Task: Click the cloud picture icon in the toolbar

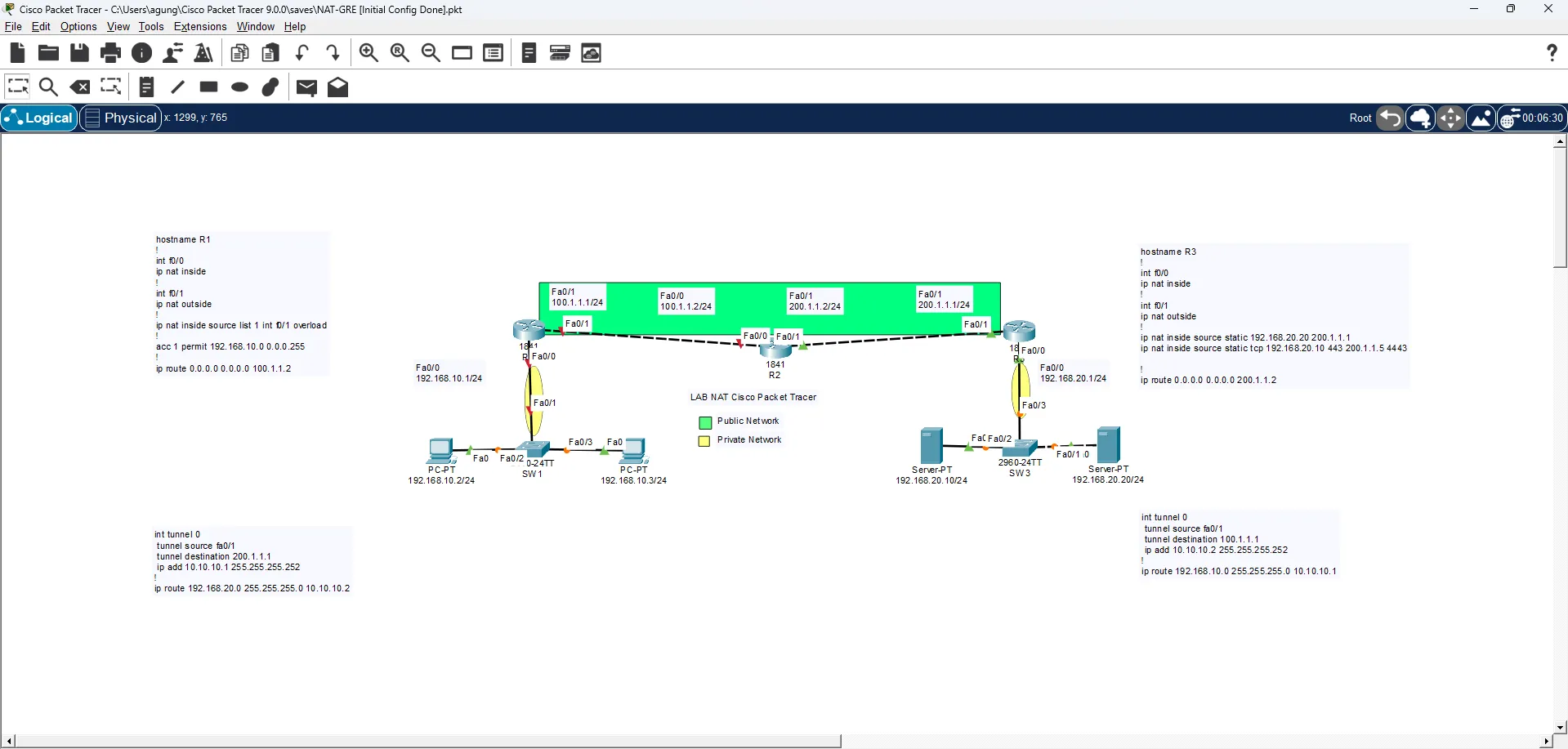Action: 591,53
